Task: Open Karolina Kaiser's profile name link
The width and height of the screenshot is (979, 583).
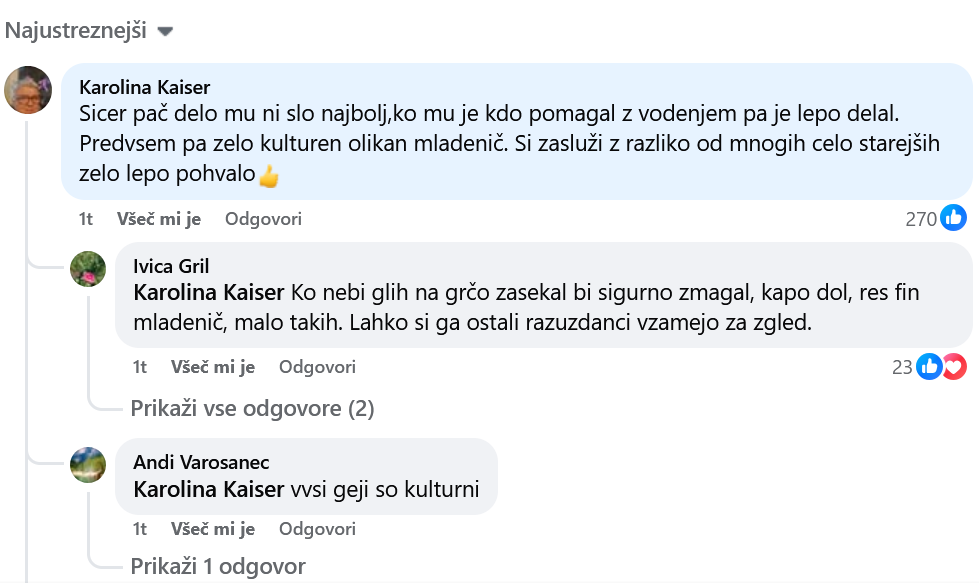Action: click(144, 87)
